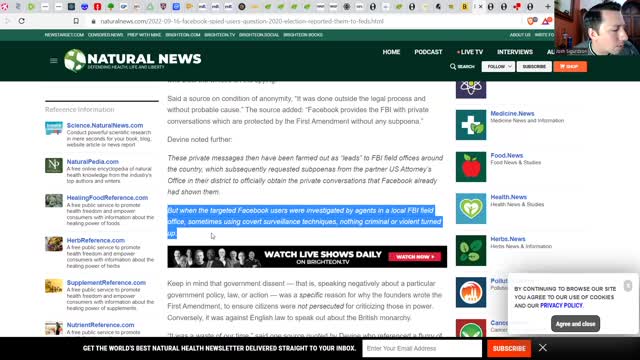This screenshot has height=360, width=640.
Task: Open the HealingFoodReference.com link
Action: click(107, 198)
